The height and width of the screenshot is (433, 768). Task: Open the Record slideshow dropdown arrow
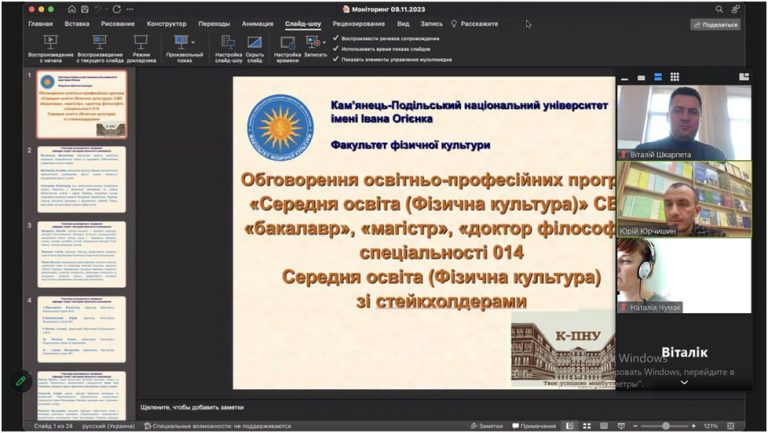324,42
